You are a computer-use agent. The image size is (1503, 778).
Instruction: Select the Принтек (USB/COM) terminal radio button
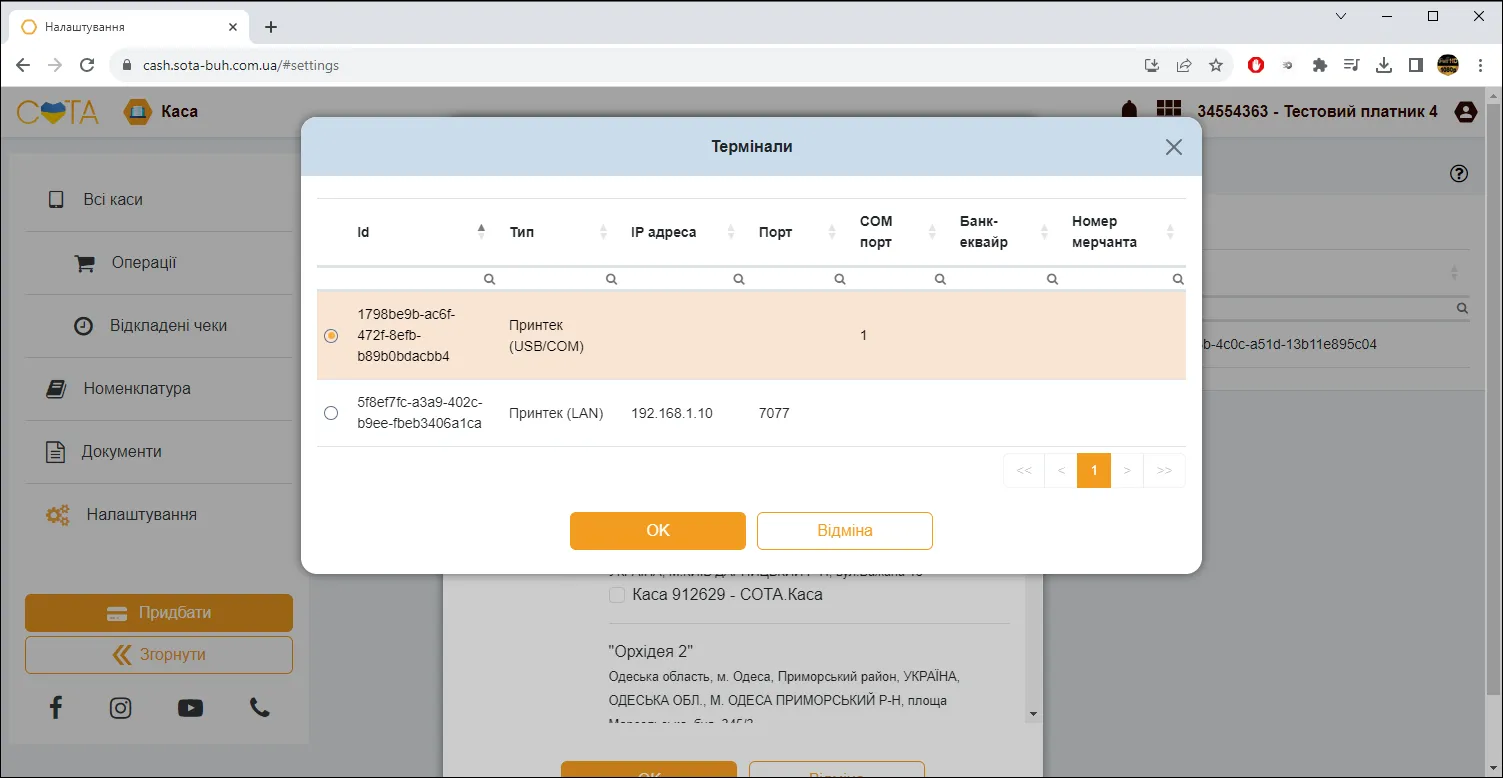[x=331, y=336]
